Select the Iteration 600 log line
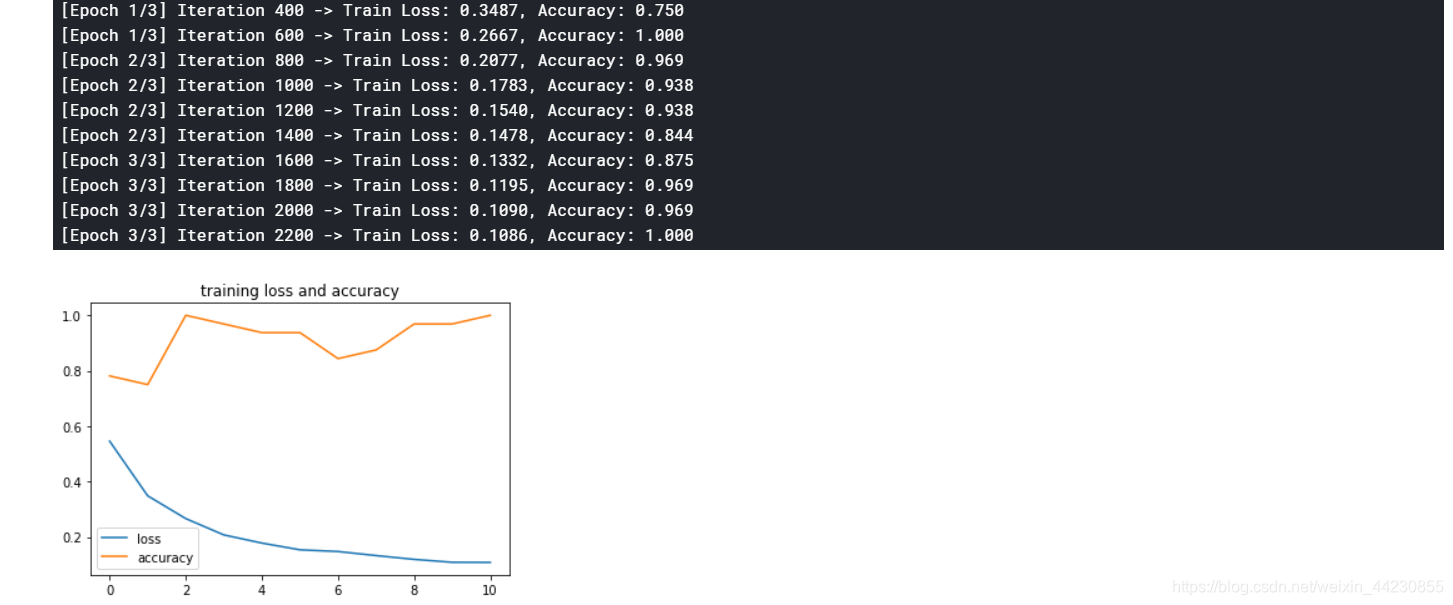Screen dimensions: 1453x605 (x=372, y=35)
